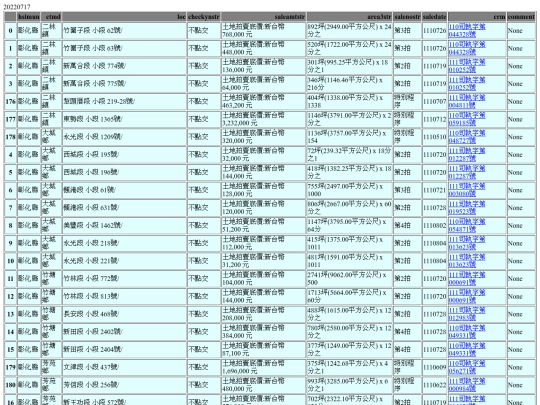Viewport: 540px width, 405px height.
Task: Select the sale date cell "1110510"
Action: [x=435, y=137]
